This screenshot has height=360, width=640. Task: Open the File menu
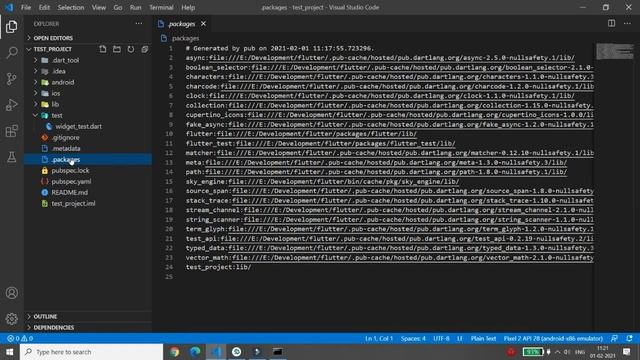26,7
